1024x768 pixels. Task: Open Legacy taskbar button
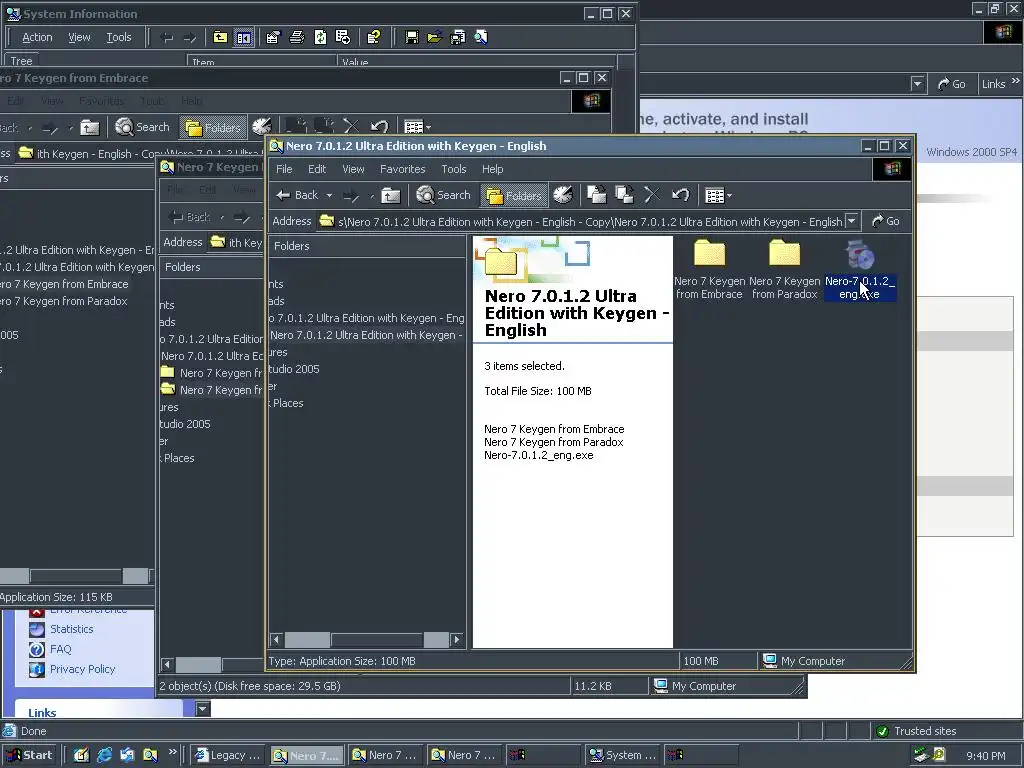pos(229,755)
